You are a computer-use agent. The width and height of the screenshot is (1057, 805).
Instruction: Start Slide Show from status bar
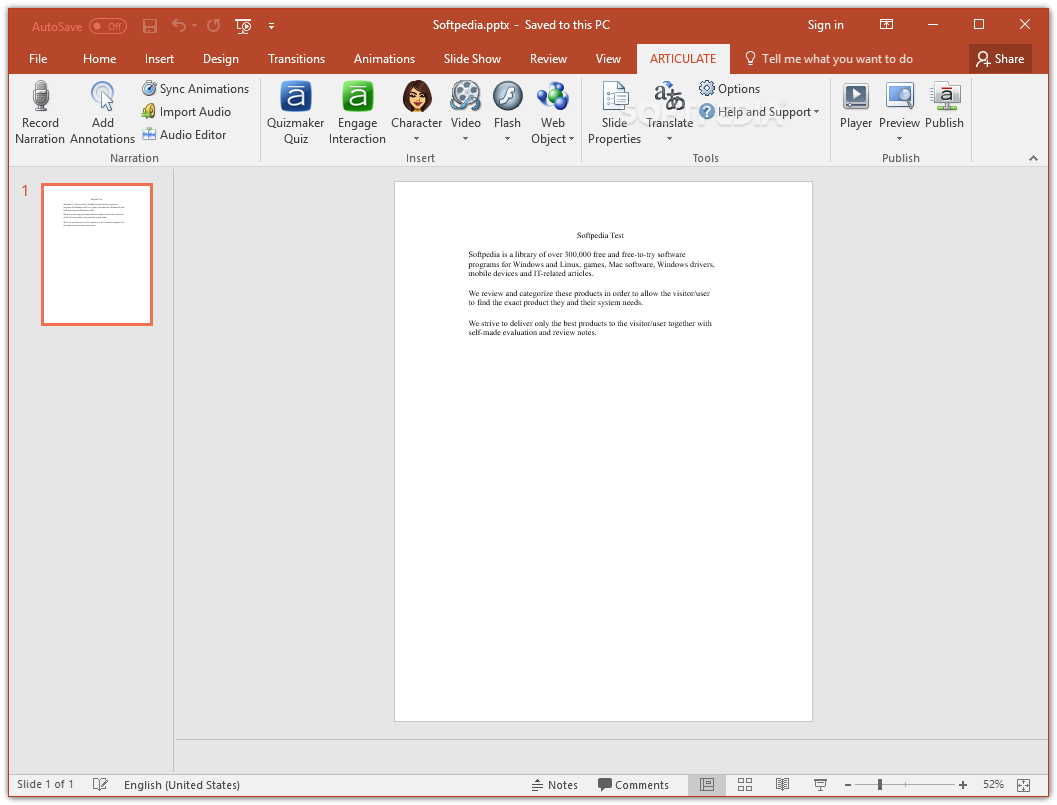pyautogui.click(x=820, y=784)
